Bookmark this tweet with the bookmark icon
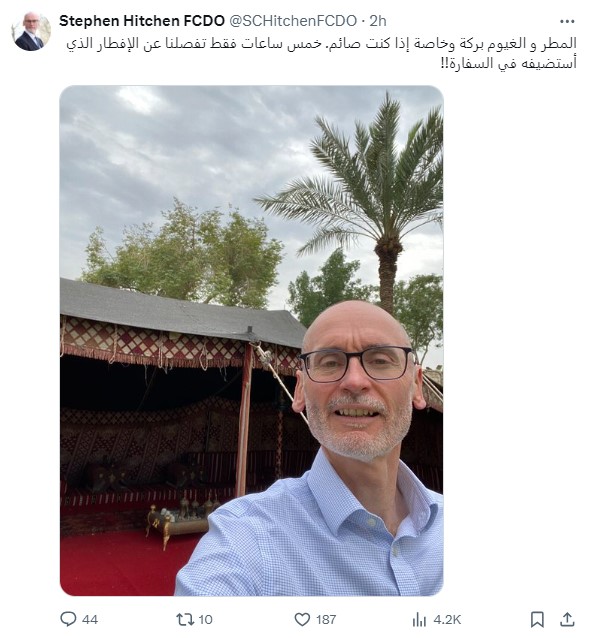The height and width of the screenshot is (638, 593). 537,619
